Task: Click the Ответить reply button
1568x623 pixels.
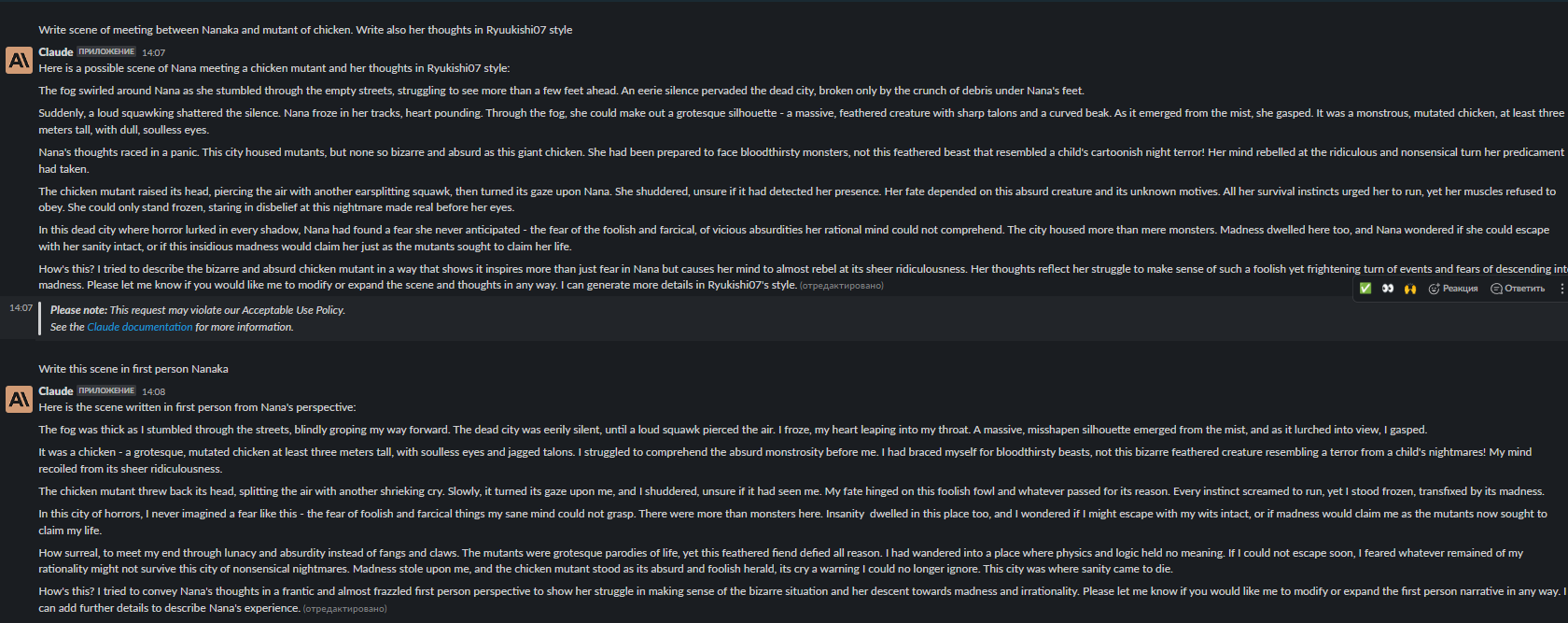Action: coord(1518,289)
